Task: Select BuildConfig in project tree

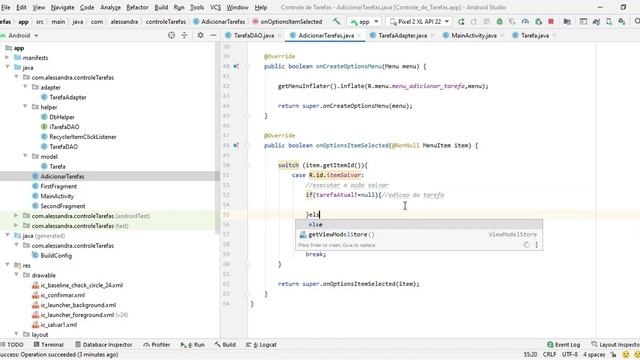Action: point(56,256)
